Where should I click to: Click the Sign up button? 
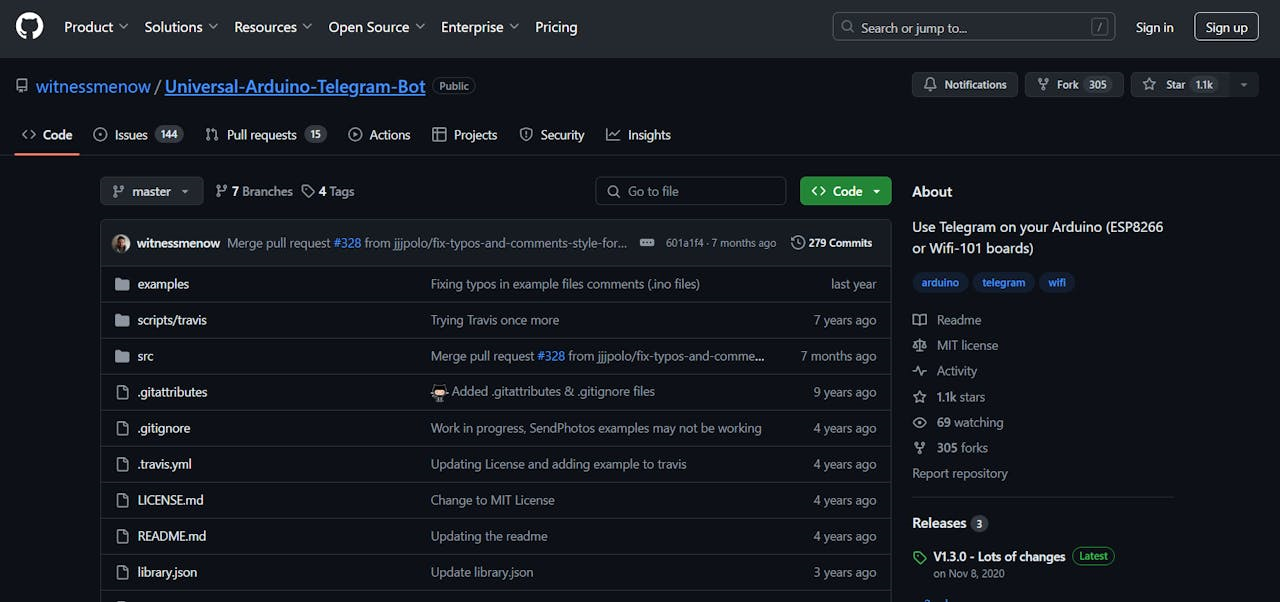[1226, 27]
